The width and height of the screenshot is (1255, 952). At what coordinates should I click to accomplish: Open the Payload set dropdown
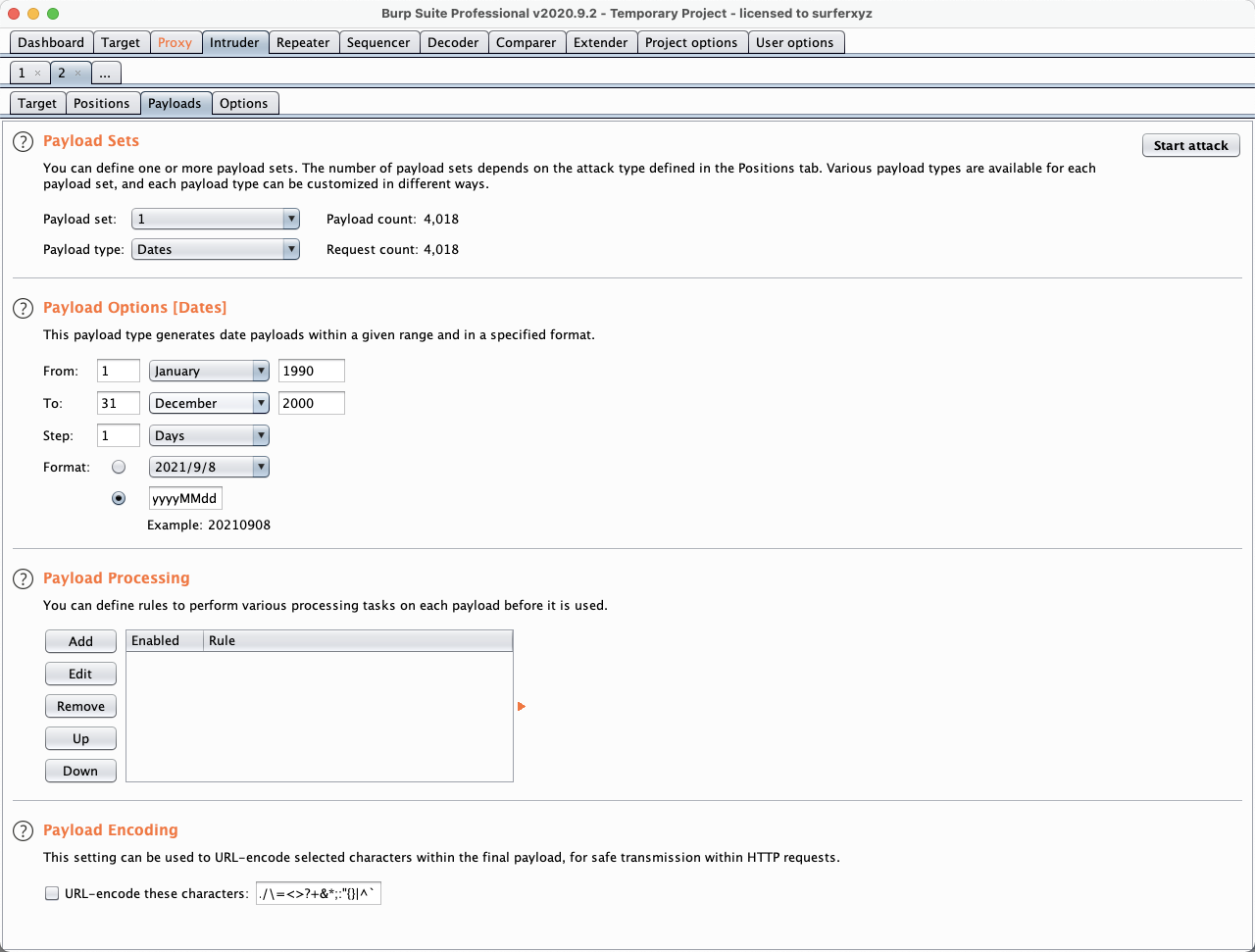click(216, 219)
